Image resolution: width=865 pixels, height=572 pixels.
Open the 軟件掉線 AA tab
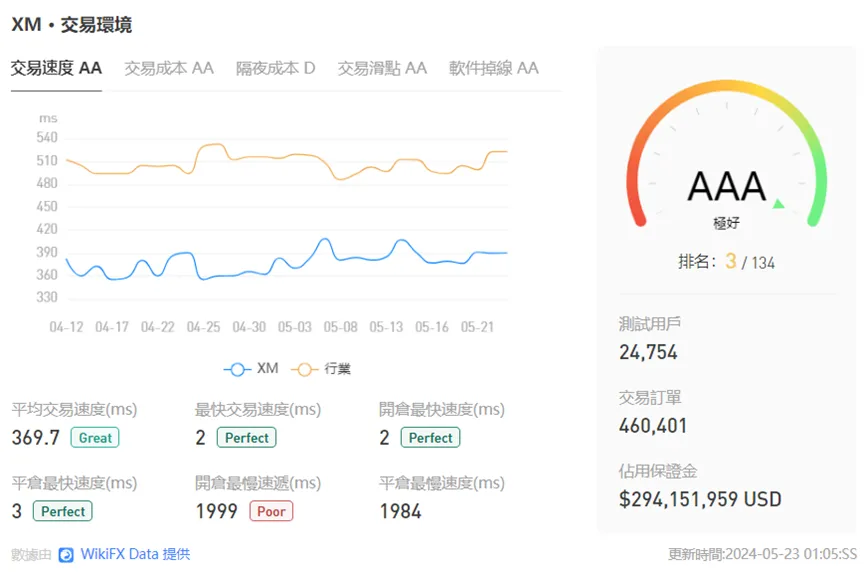pos(494,68)
